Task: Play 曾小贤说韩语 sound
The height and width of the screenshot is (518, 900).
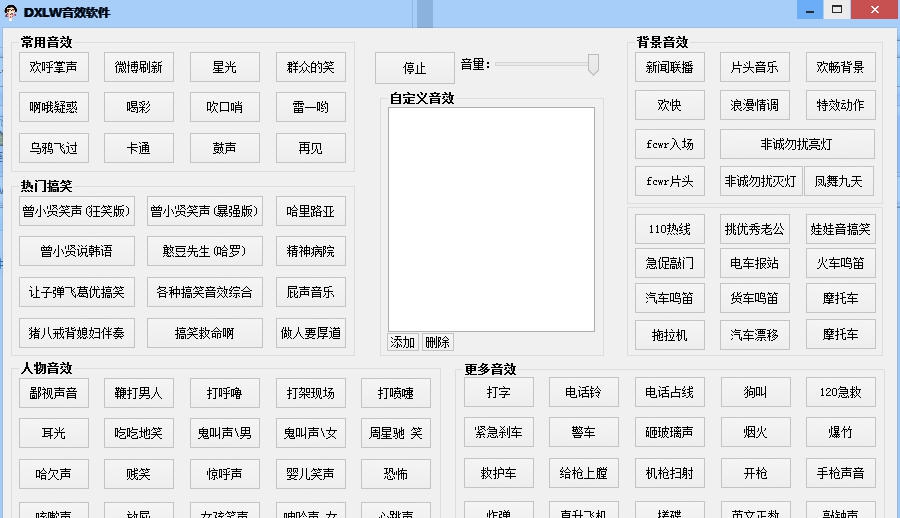Action: 76,251
